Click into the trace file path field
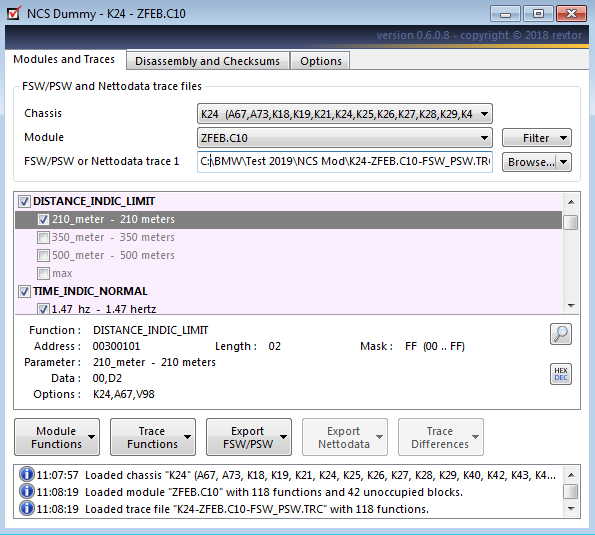 pos(345,162)
